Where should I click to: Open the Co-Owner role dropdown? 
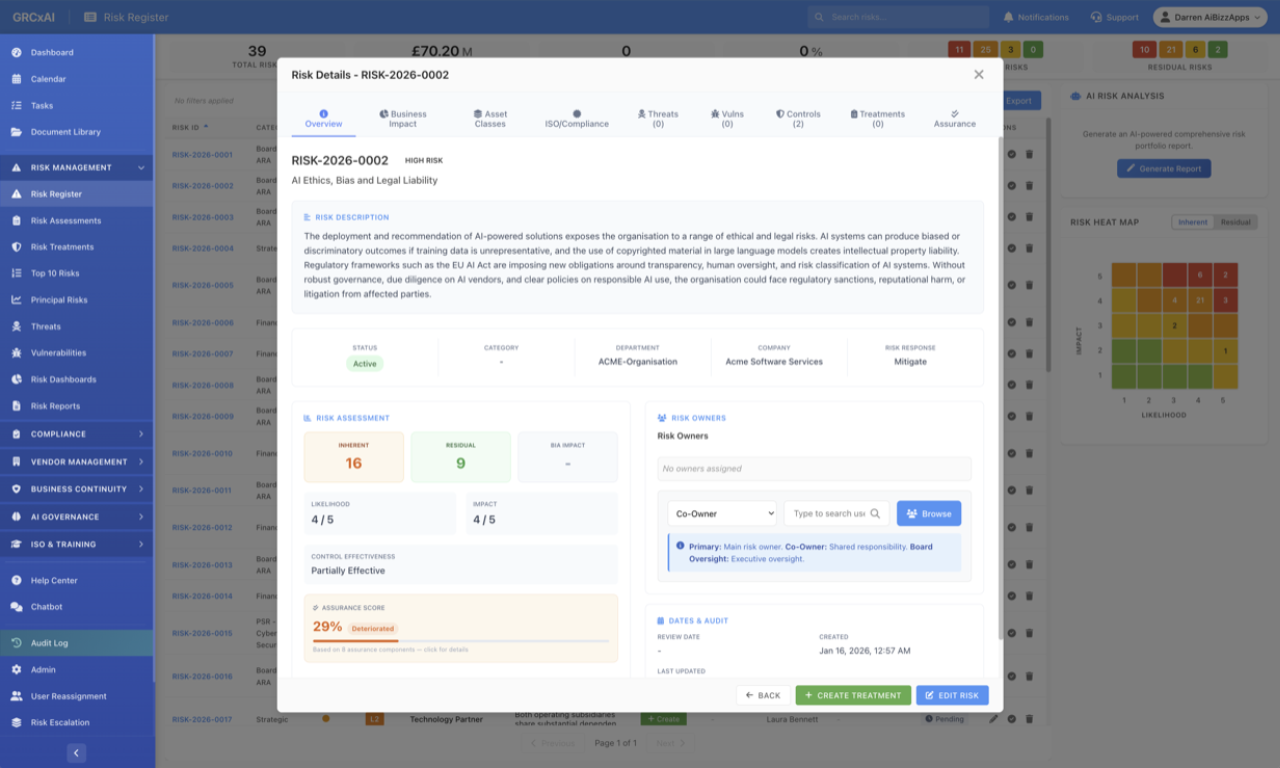pos(722,514)
